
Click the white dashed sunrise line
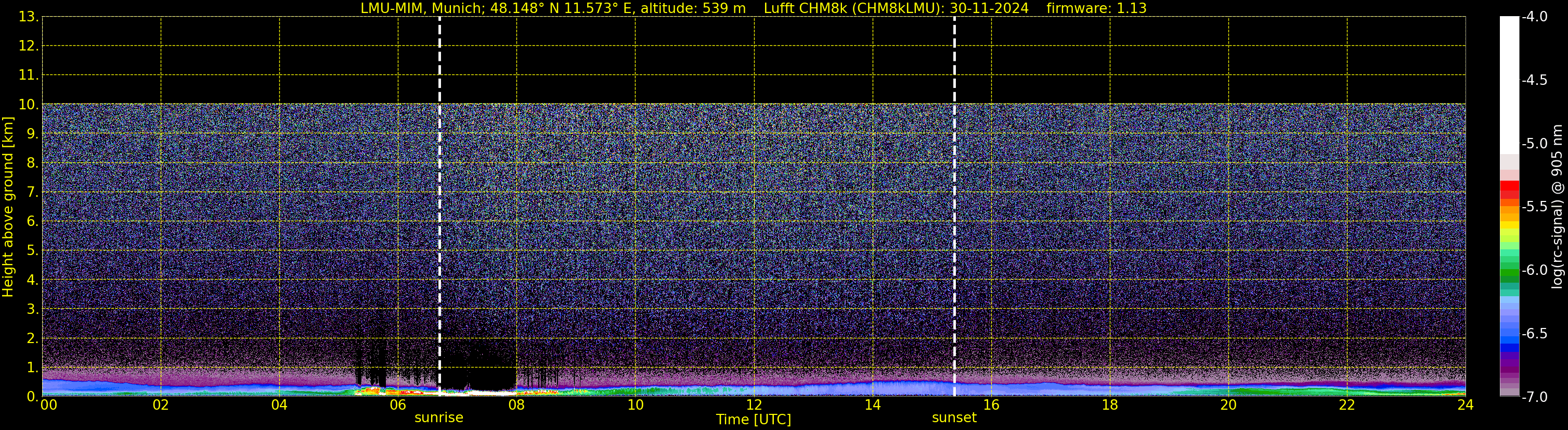click(439, 183)
